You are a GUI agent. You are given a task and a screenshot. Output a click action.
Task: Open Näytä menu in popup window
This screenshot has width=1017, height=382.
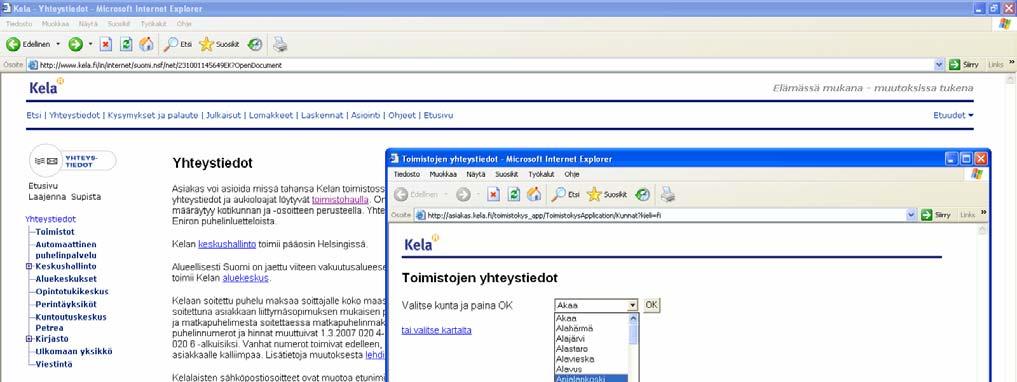(x=475, y=174)
